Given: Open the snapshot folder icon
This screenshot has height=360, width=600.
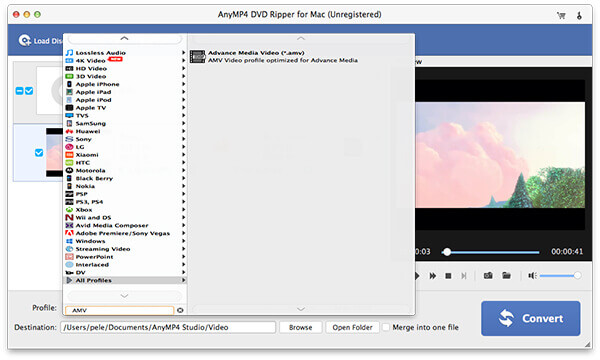Looking at the screenshot, I should coord(506,275).
